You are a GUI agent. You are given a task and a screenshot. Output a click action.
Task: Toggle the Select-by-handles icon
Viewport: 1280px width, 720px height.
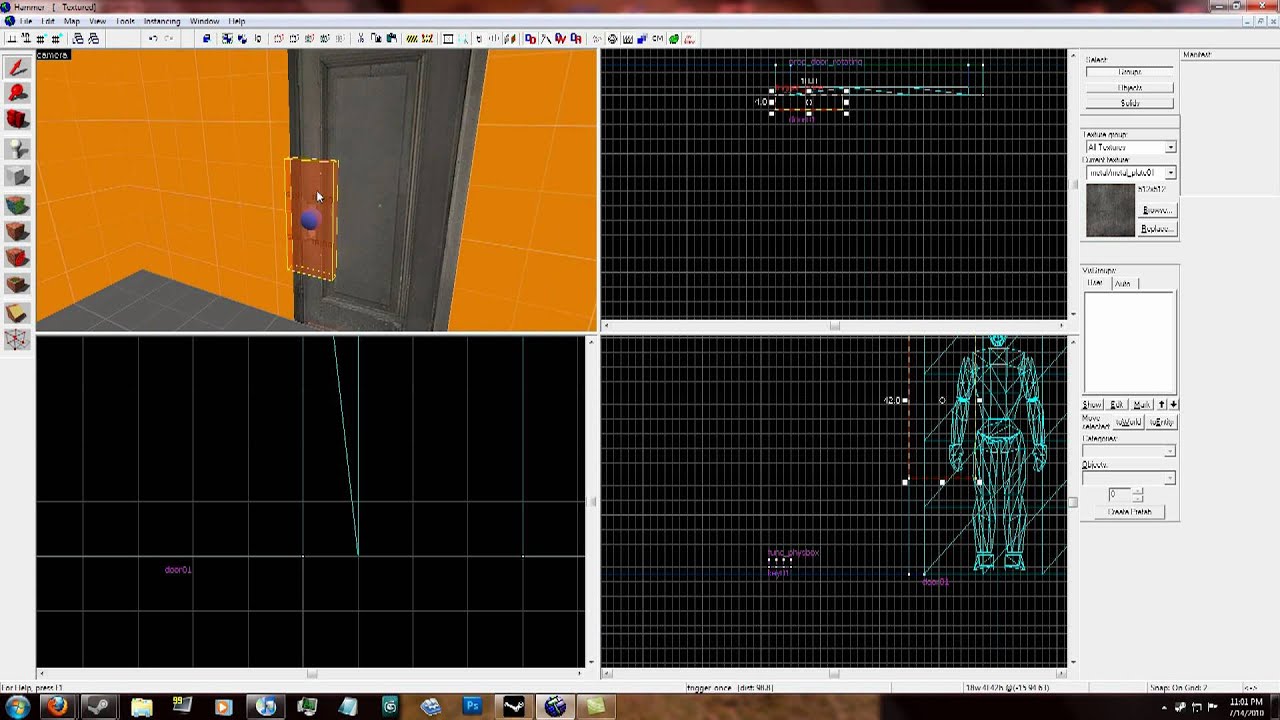[x=448, y=39]
